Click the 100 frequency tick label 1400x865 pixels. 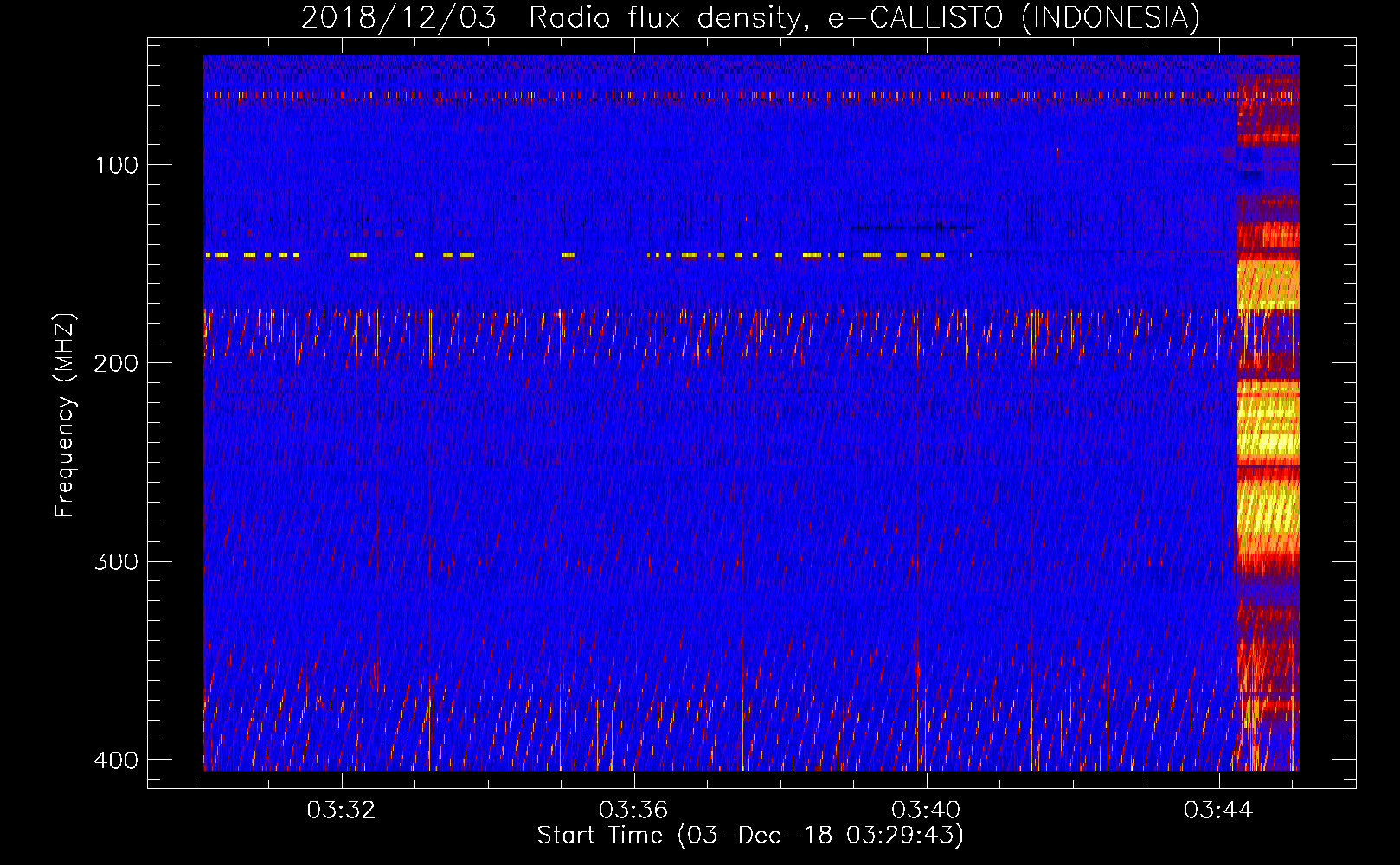point(117,165)
